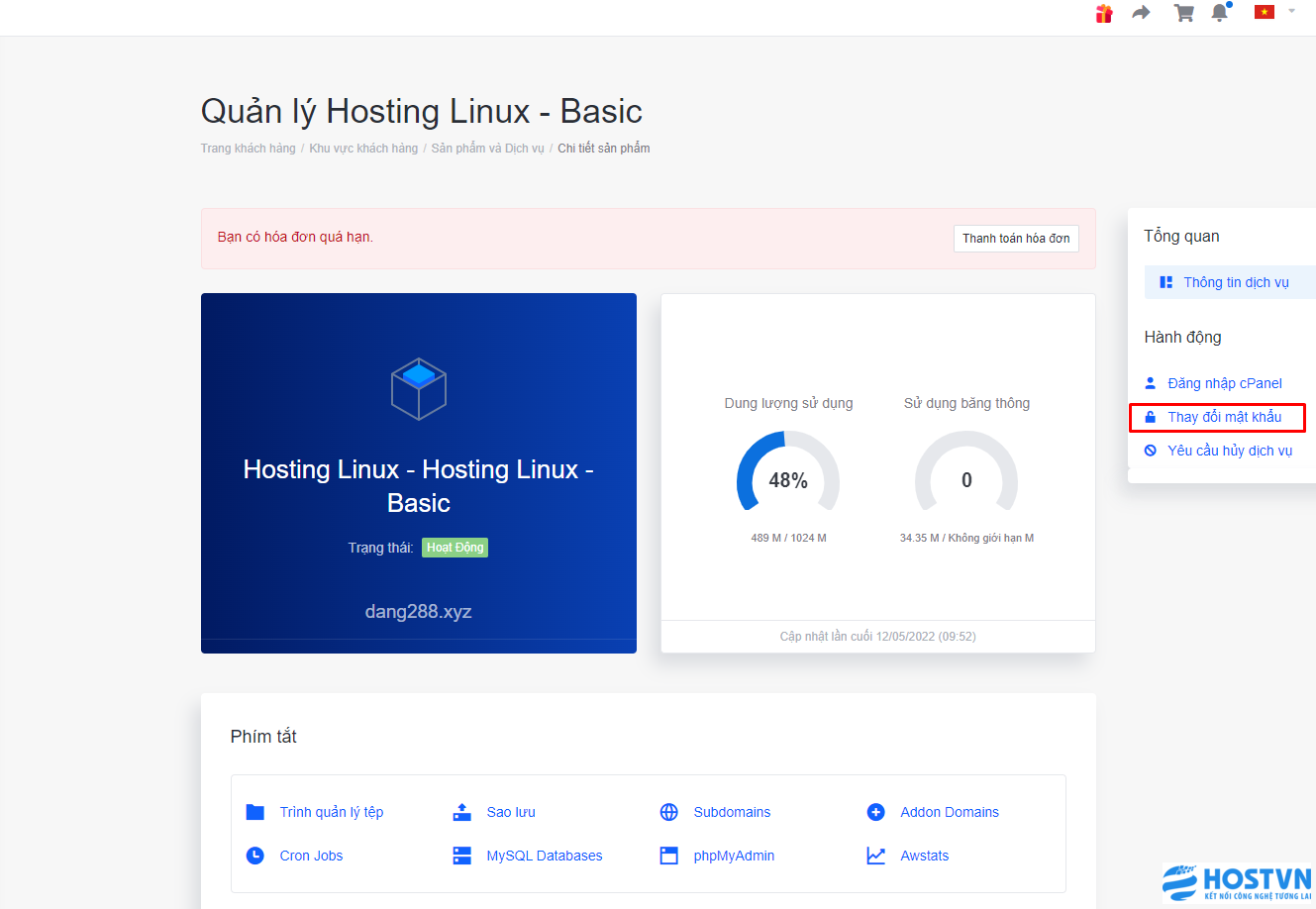Go to Sản phẩm và Dịch vụ breadcrumb
This screenshot has height=909, width=1316.
[487, 149]
